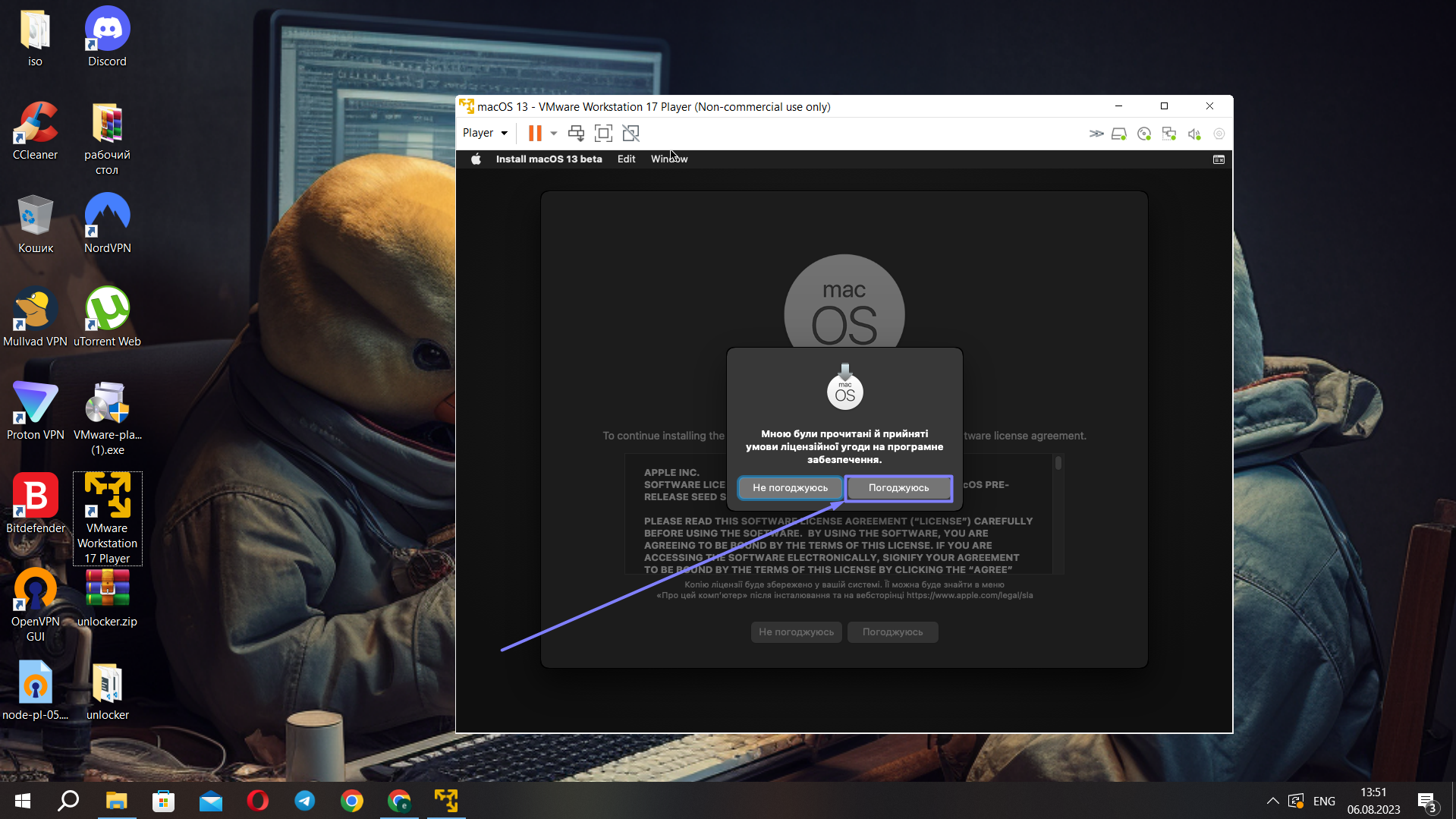1456x819 pixels.
Task: Open the iso folder on desktop
Action: click(x=35, y=38)
